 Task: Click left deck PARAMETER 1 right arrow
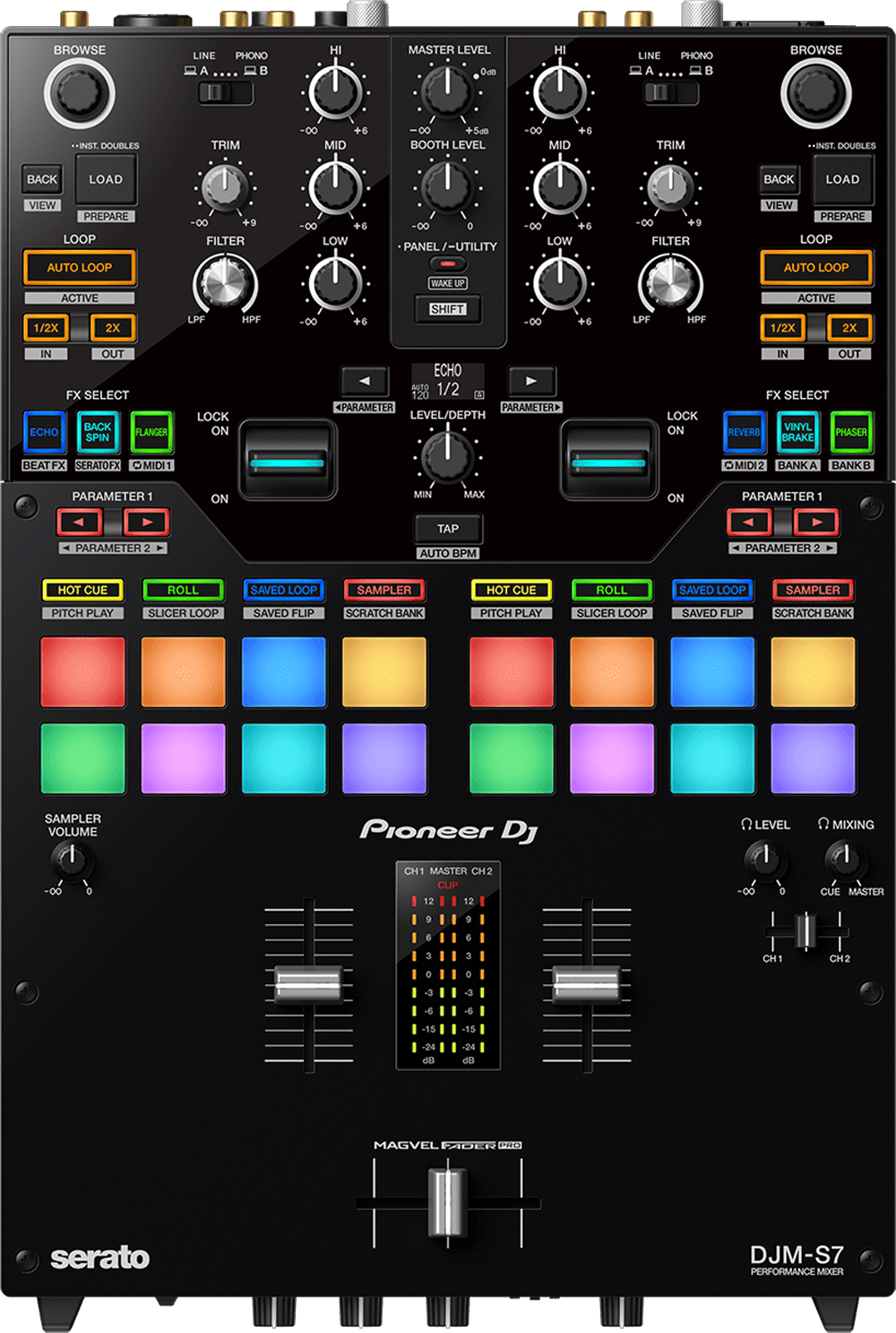pos(146,522)
